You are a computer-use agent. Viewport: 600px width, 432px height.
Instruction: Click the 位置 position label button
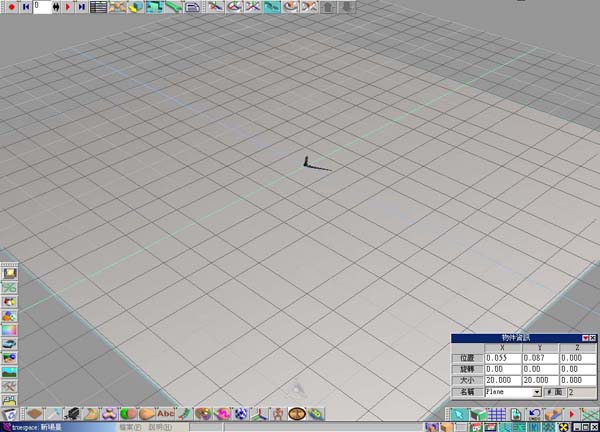467,358
